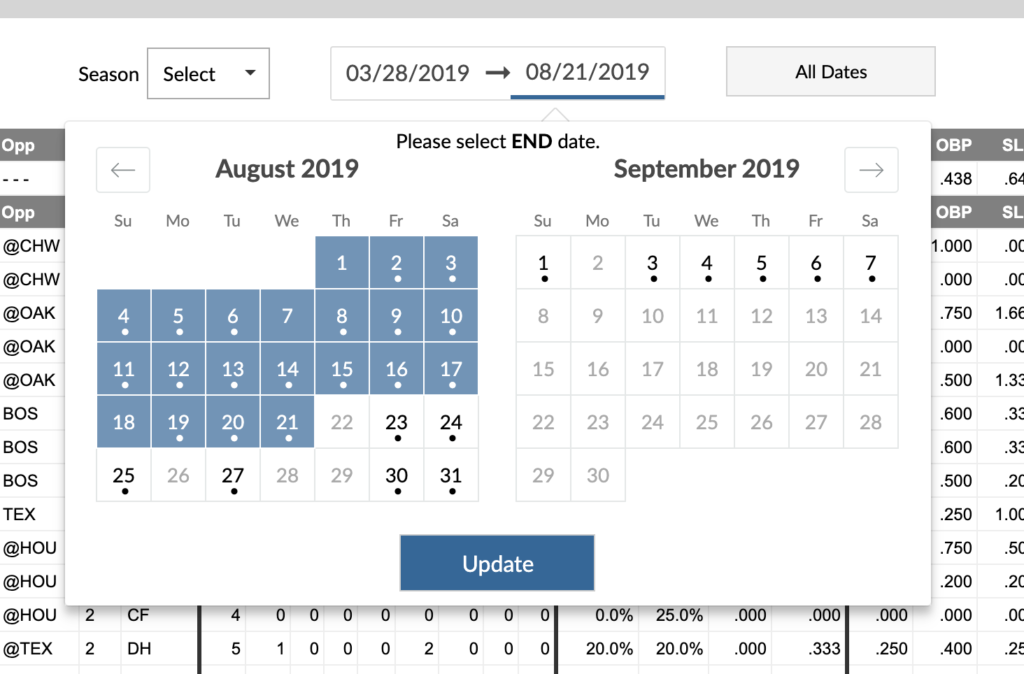
Task: Choose August 4 in the calendar
Action: tap(124, 316)
